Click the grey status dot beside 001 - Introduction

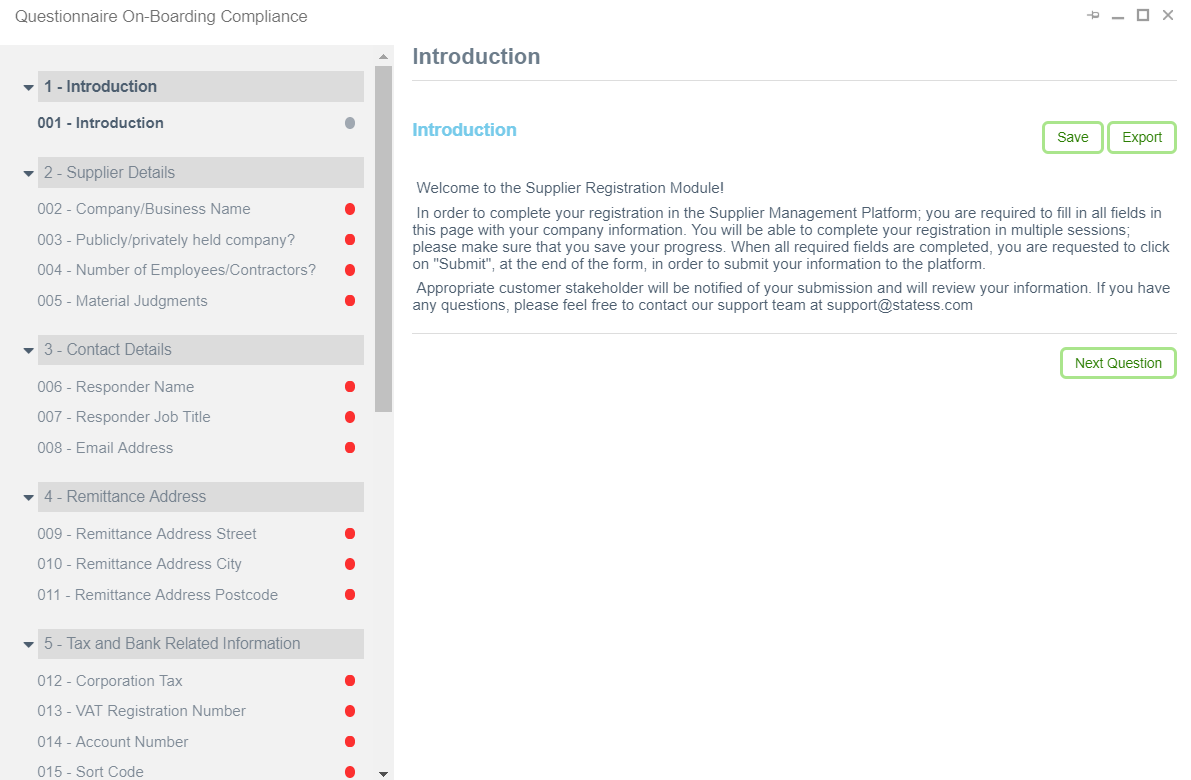[350, 123]
